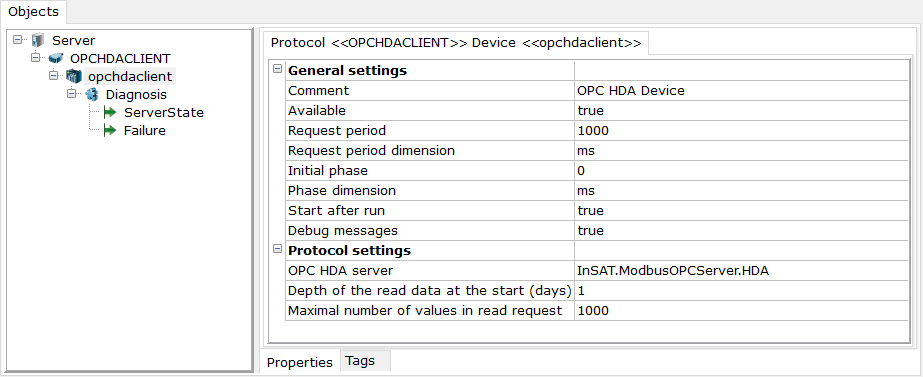Toggle the Start after run value
923x377 pixels.
click(741, 210)
